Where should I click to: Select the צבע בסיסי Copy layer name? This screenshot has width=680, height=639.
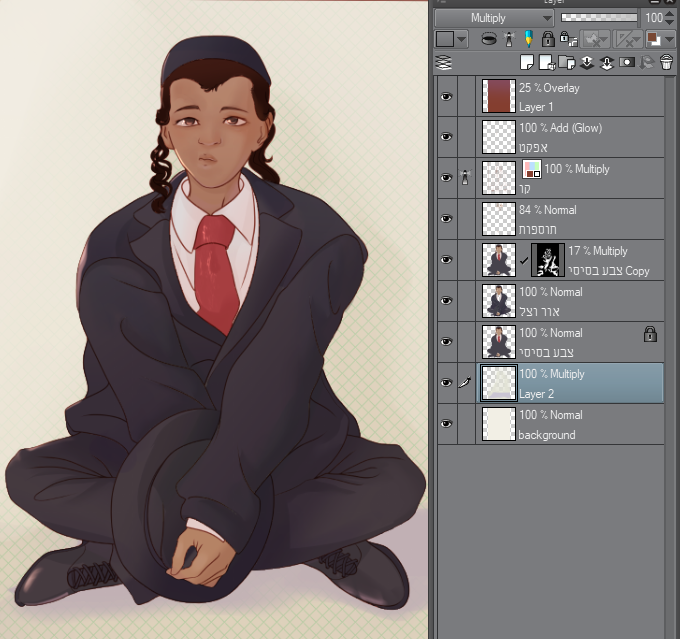pyautogui.click(x=608, y=271)
